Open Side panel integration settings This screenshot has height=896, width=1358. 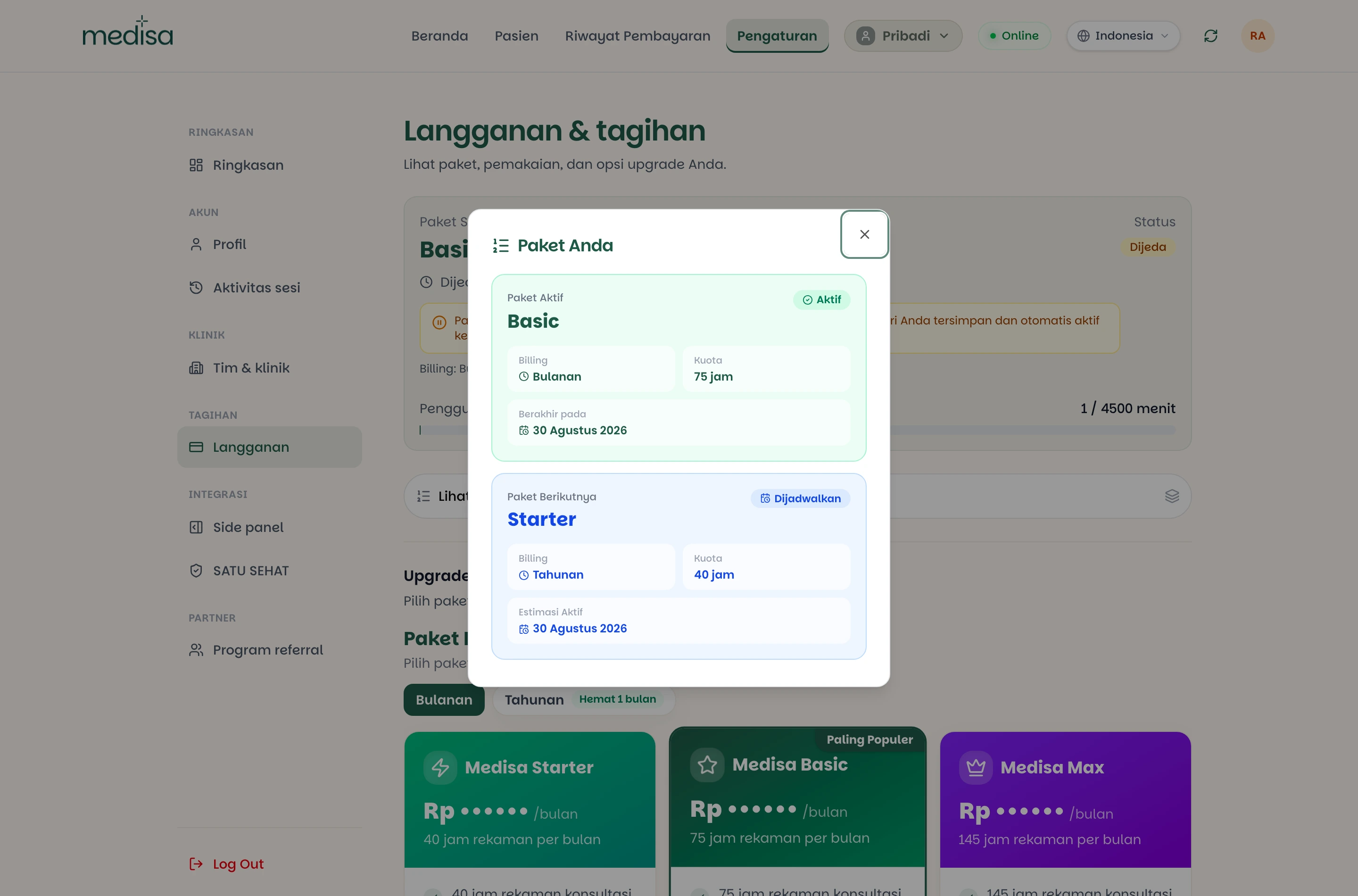[x=269, y=527]
